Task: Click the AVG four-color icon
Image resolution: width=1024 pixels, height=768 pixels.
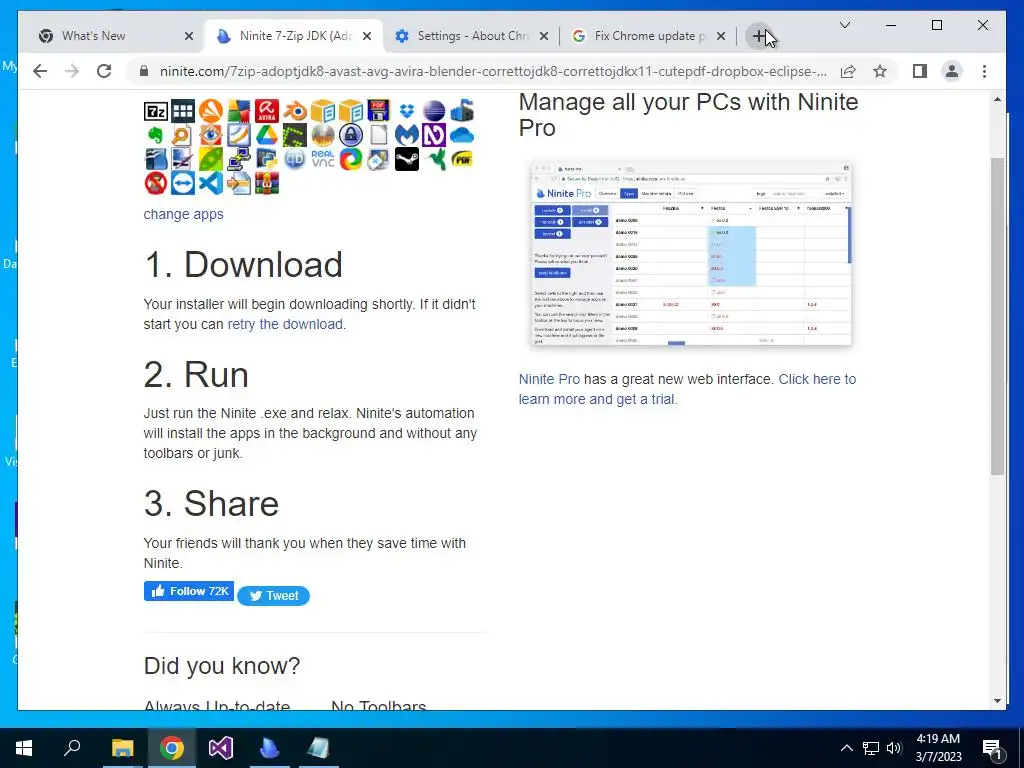Action: click(x=238, y=112)
